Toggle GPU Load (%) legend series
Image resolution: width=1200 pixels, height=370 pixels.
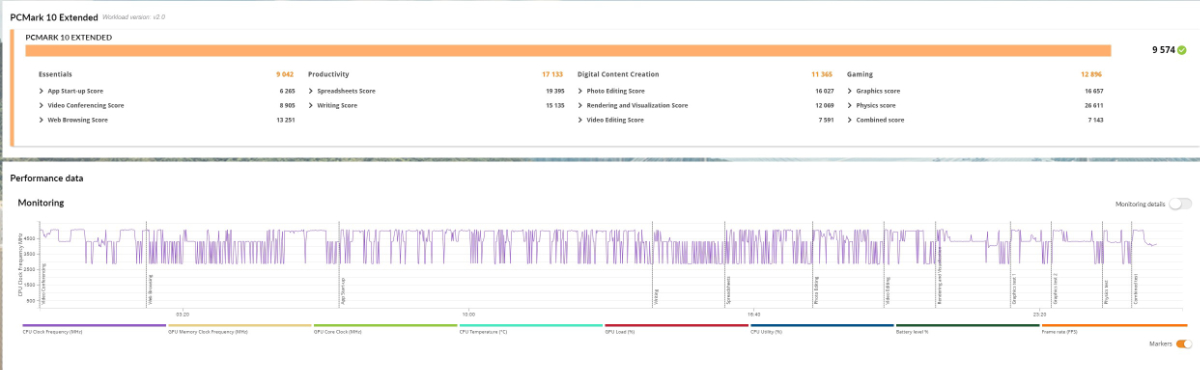(676, 327)
